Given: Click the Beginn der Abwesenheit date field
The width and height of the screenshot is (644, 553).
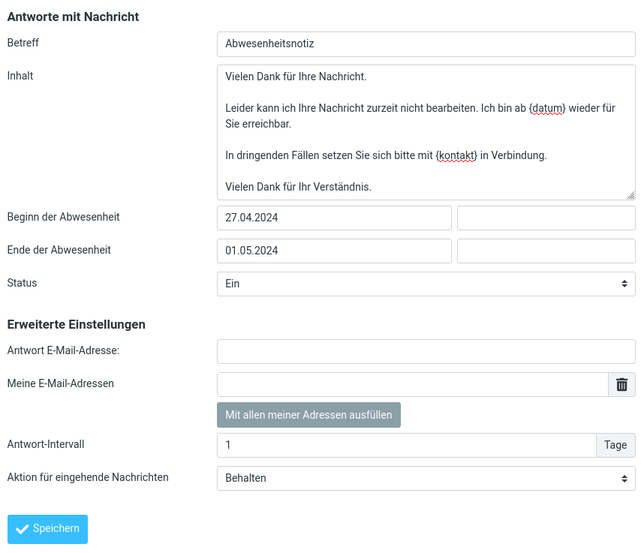Looking at the screenshot, I should (334, 218).
